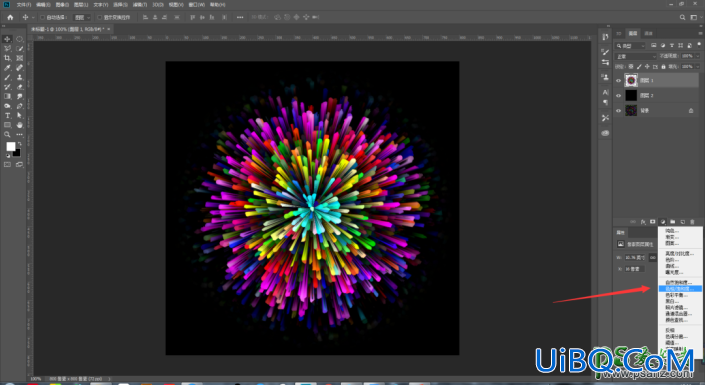705x385 pixels.
Task: Open the auto-select 图层 dropdown
Action: 82,18
